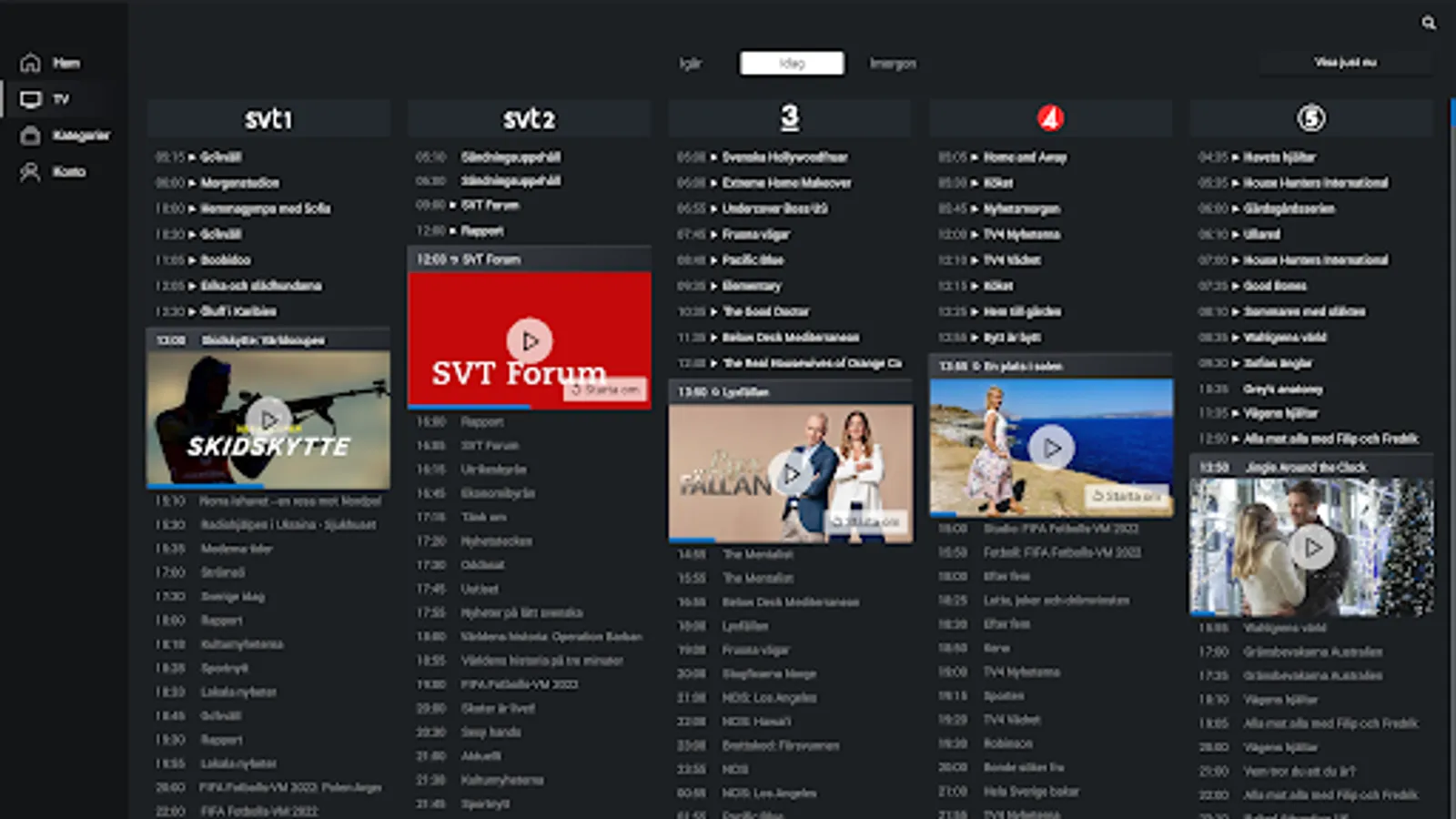This screenshot has height=819, width=1456.
Task: Open the Kanal 5 channel logo
Action: [1311, 118]
